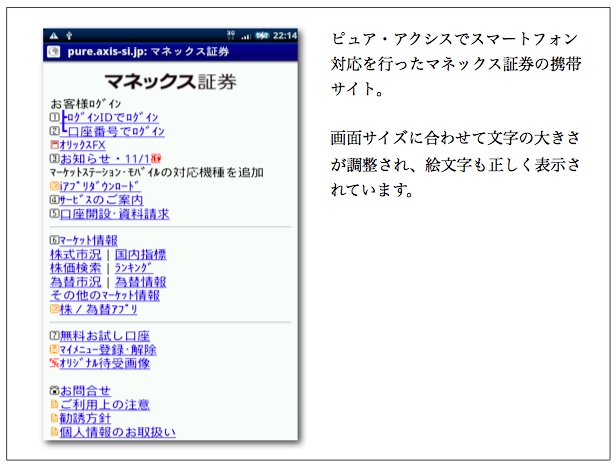
Task: Click the signal strength bars icon
Action: (246, 36)
